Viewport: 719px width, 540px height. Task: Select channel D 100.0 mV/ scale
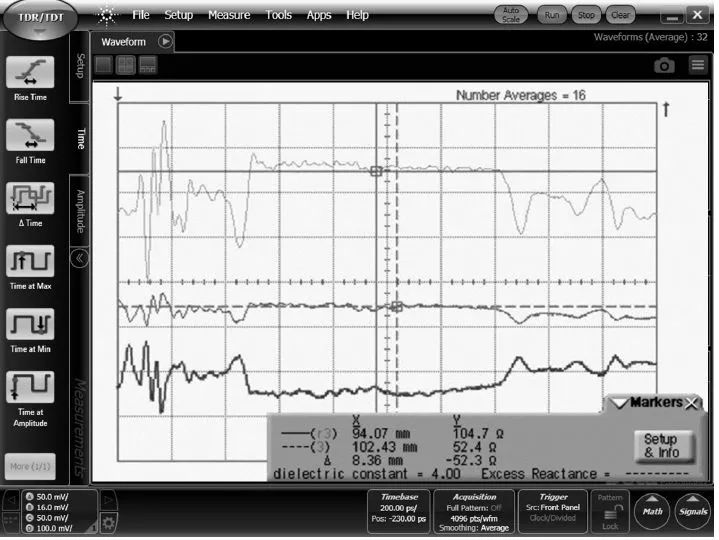[x=49, y=528]
